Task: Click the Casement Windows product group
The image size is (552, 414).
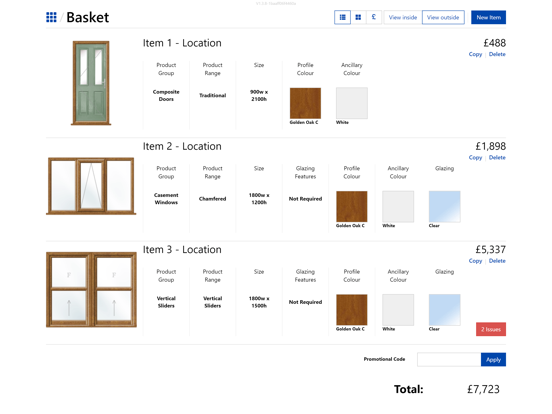Action: (166, 199)
